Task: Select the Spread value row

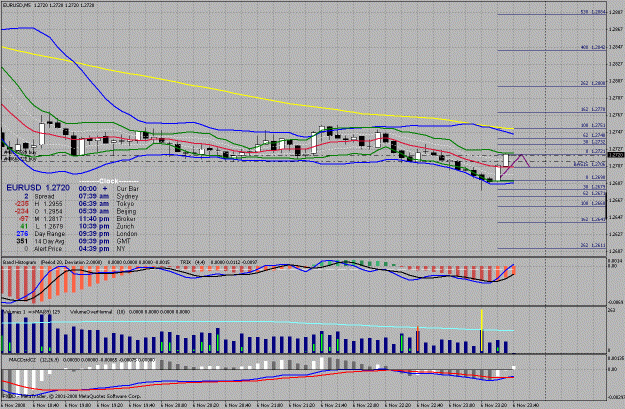Action: click(x=39, y=196)
